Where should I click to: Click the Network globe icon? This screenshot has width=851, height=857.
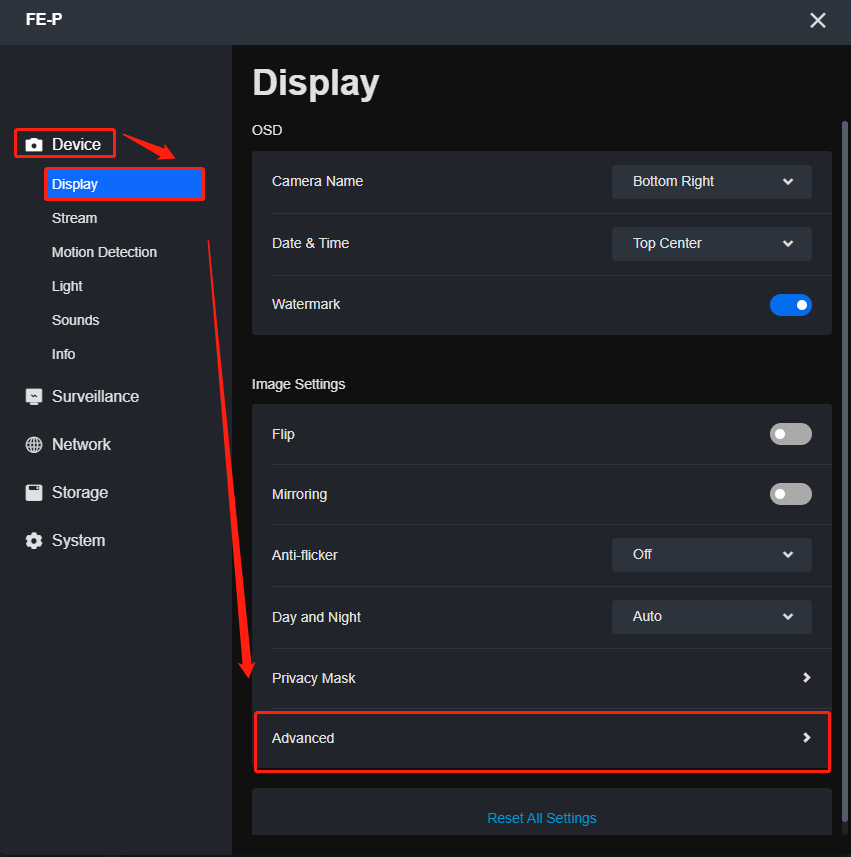pos(34,445)
